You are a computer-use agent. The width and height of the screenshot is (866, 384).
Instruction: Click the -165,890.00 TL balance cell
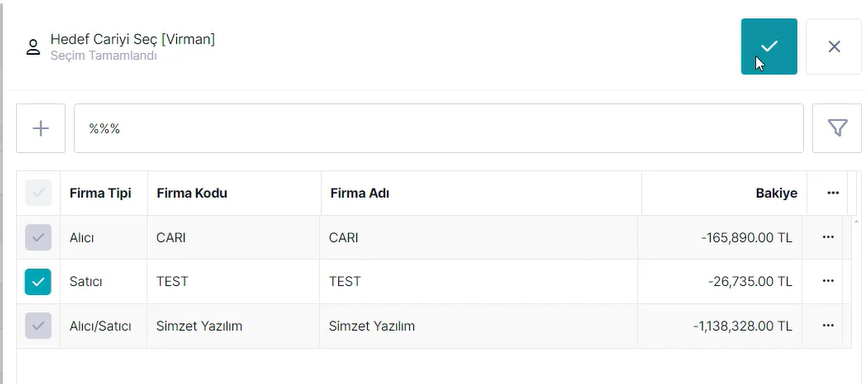coord(720,238)
